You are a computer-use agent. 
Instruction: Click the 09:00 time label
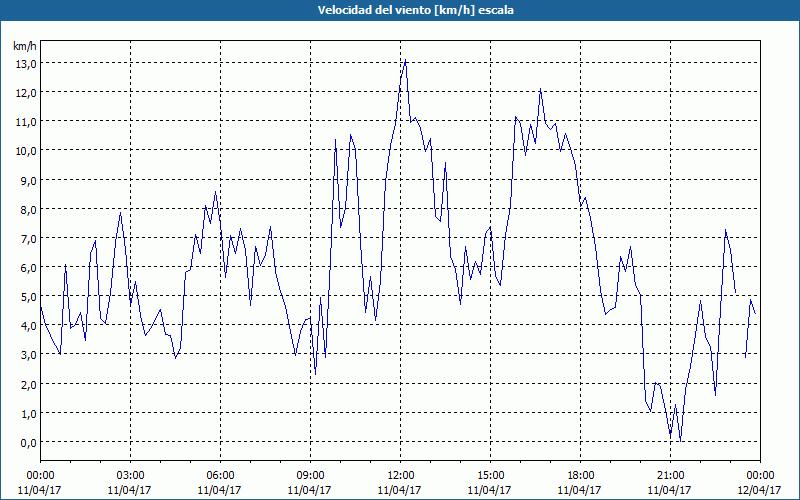[310, 476]
